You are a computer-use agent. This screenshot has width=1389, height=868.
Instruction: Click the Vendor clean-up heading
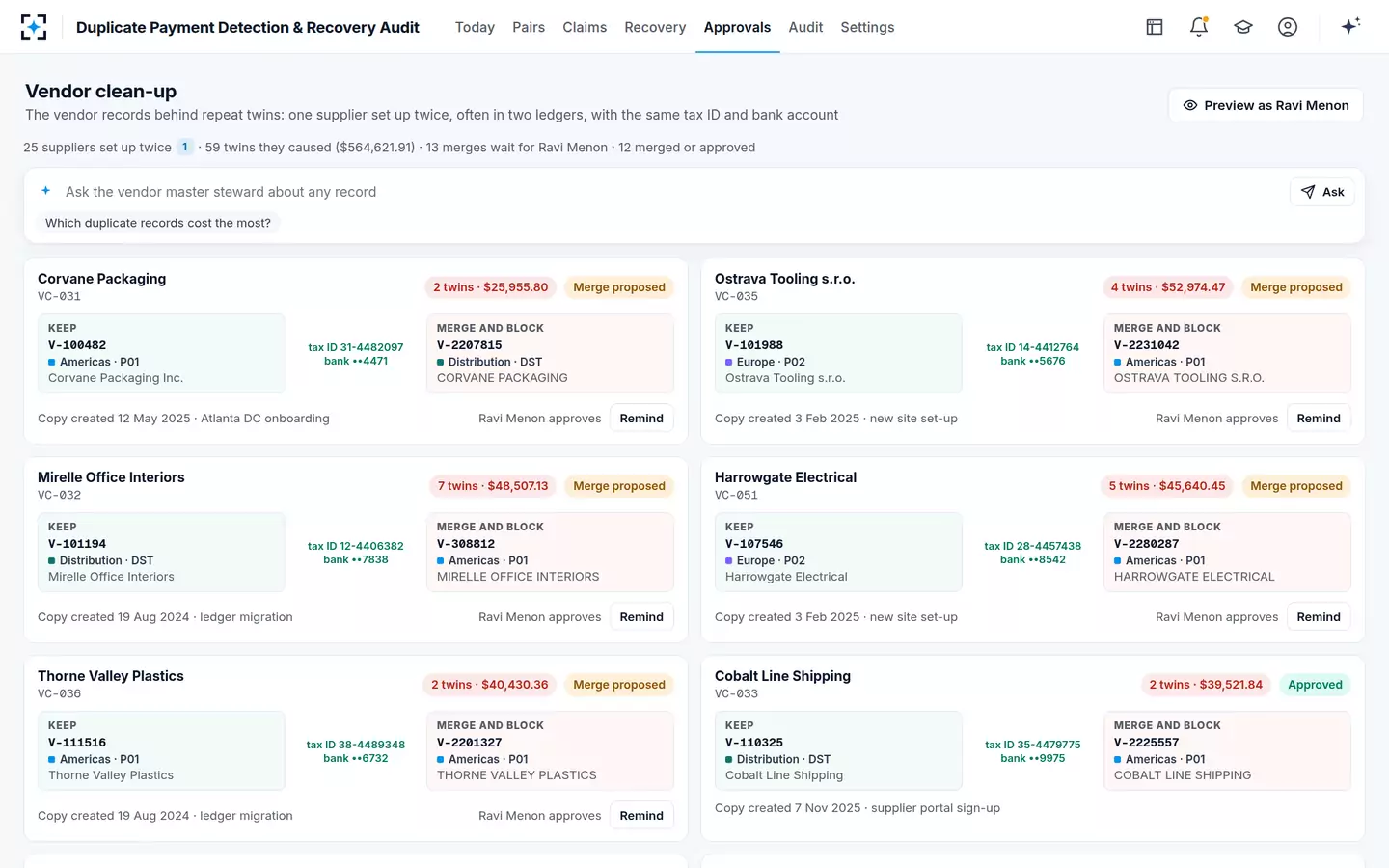point(101,92)
